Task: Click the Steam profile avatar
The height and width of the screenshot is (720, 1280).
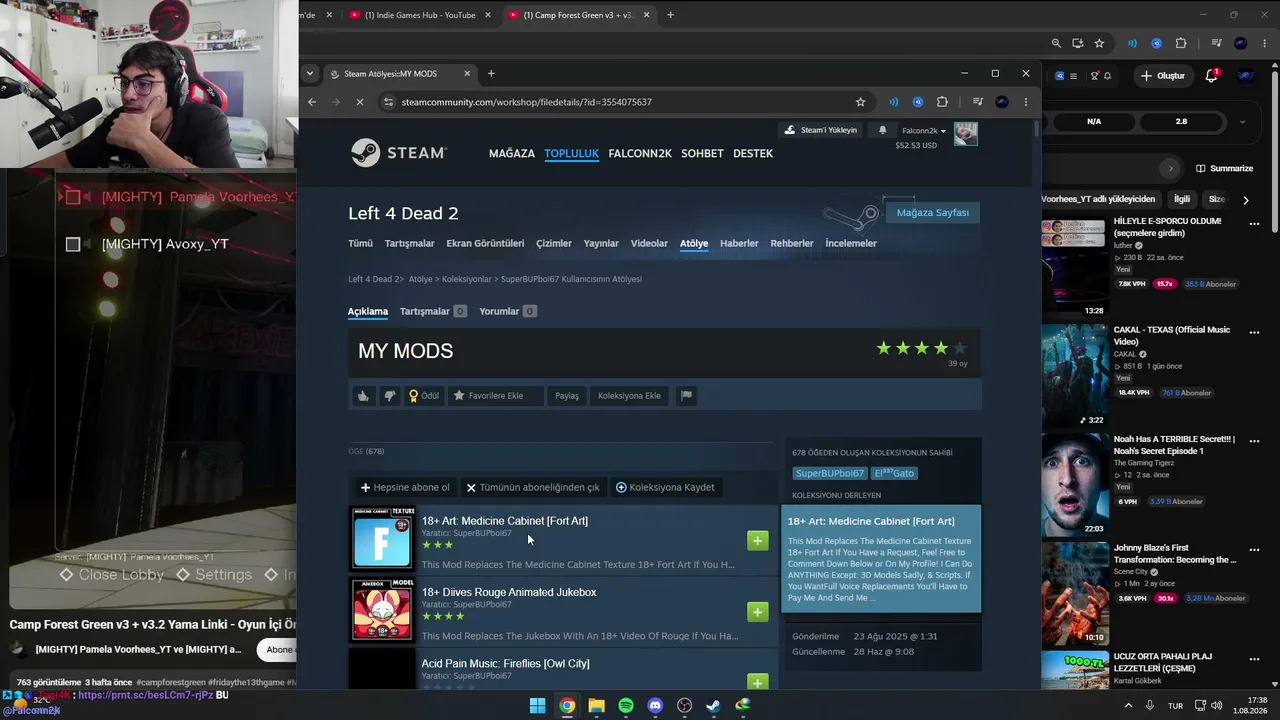Action: pyautogui.click(x=965, y=134)
